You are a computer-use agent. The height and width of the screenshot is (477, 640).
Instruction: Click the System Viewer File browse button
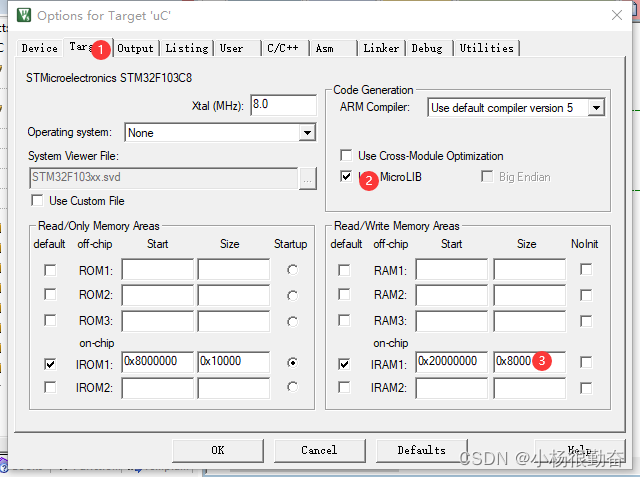coord(308,178)
